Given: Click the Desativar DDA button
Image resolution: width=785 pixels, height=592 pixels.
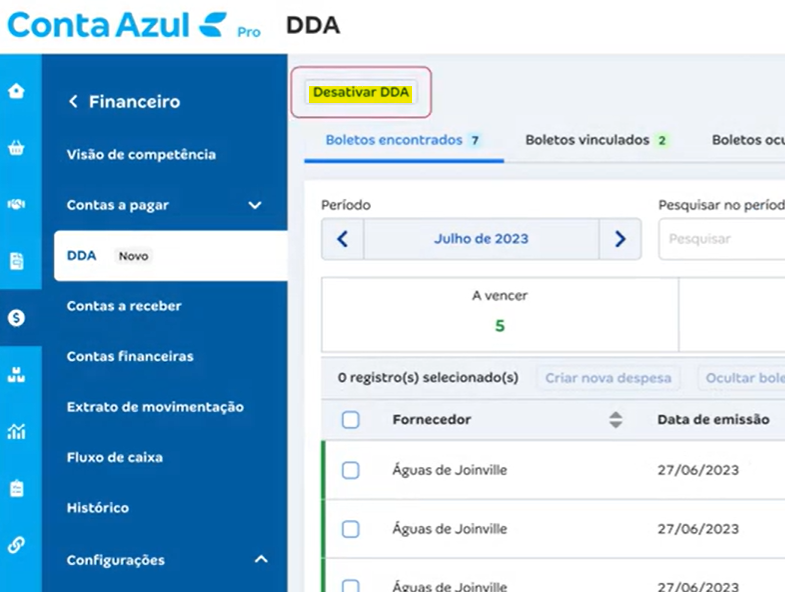Looking at the screenshot, I should tap(361, 93).
